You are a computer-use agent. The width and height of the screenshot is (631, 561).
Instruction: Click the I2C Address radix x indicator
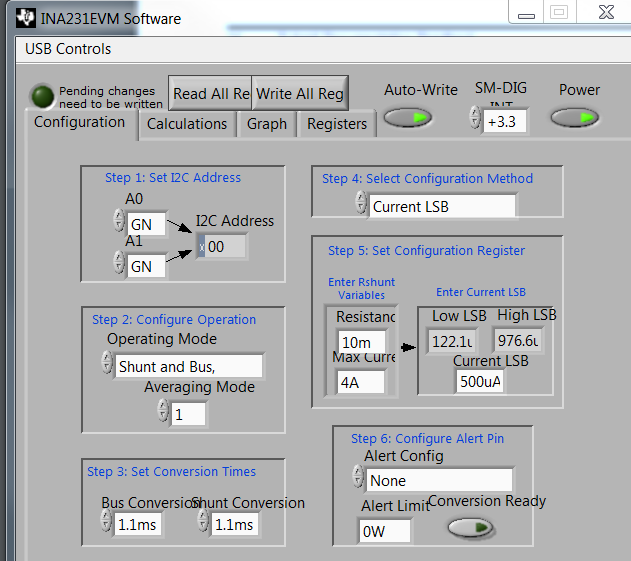pos(202,247)
